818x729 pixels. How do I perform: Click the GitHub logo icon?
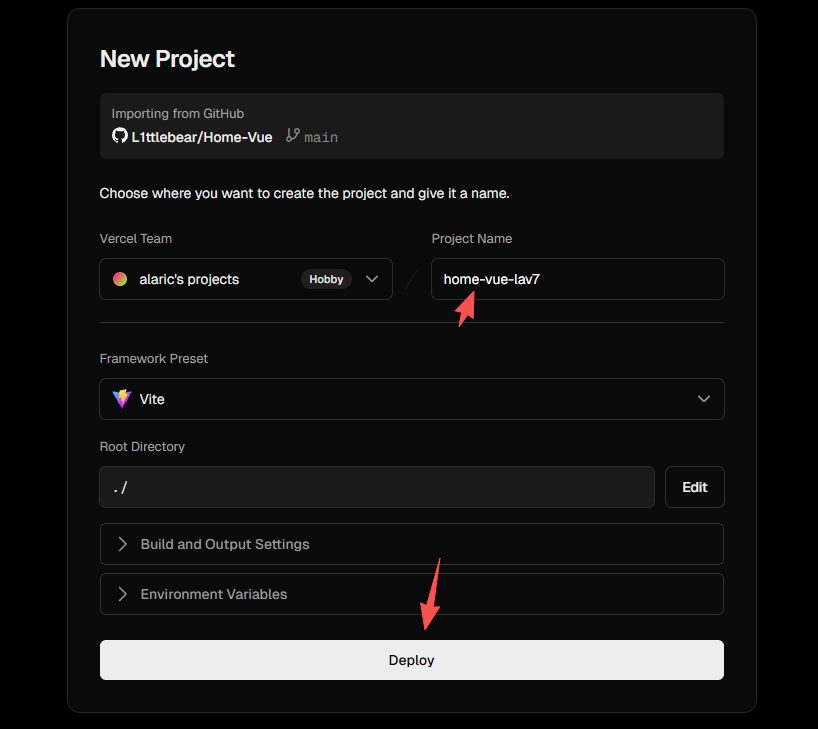(x=120, y=136)
